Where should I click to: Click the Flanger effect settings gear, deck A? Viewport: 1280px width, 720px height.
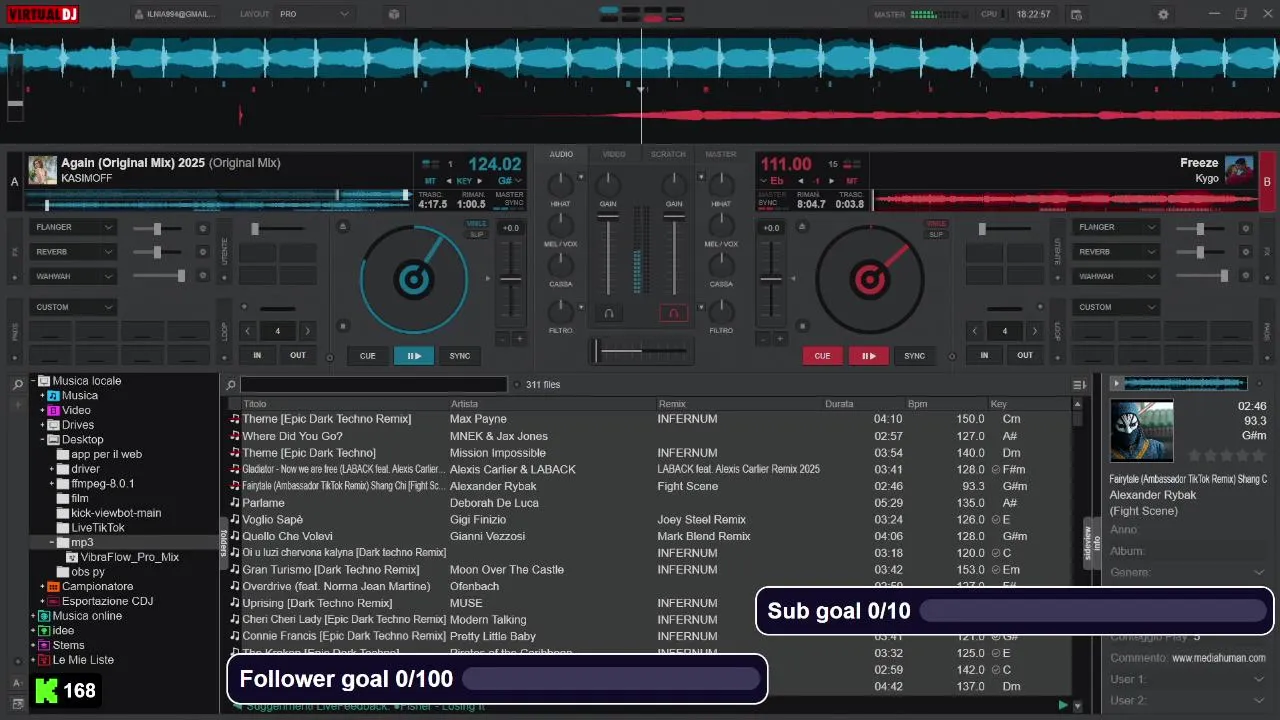(x=203, y=228)
